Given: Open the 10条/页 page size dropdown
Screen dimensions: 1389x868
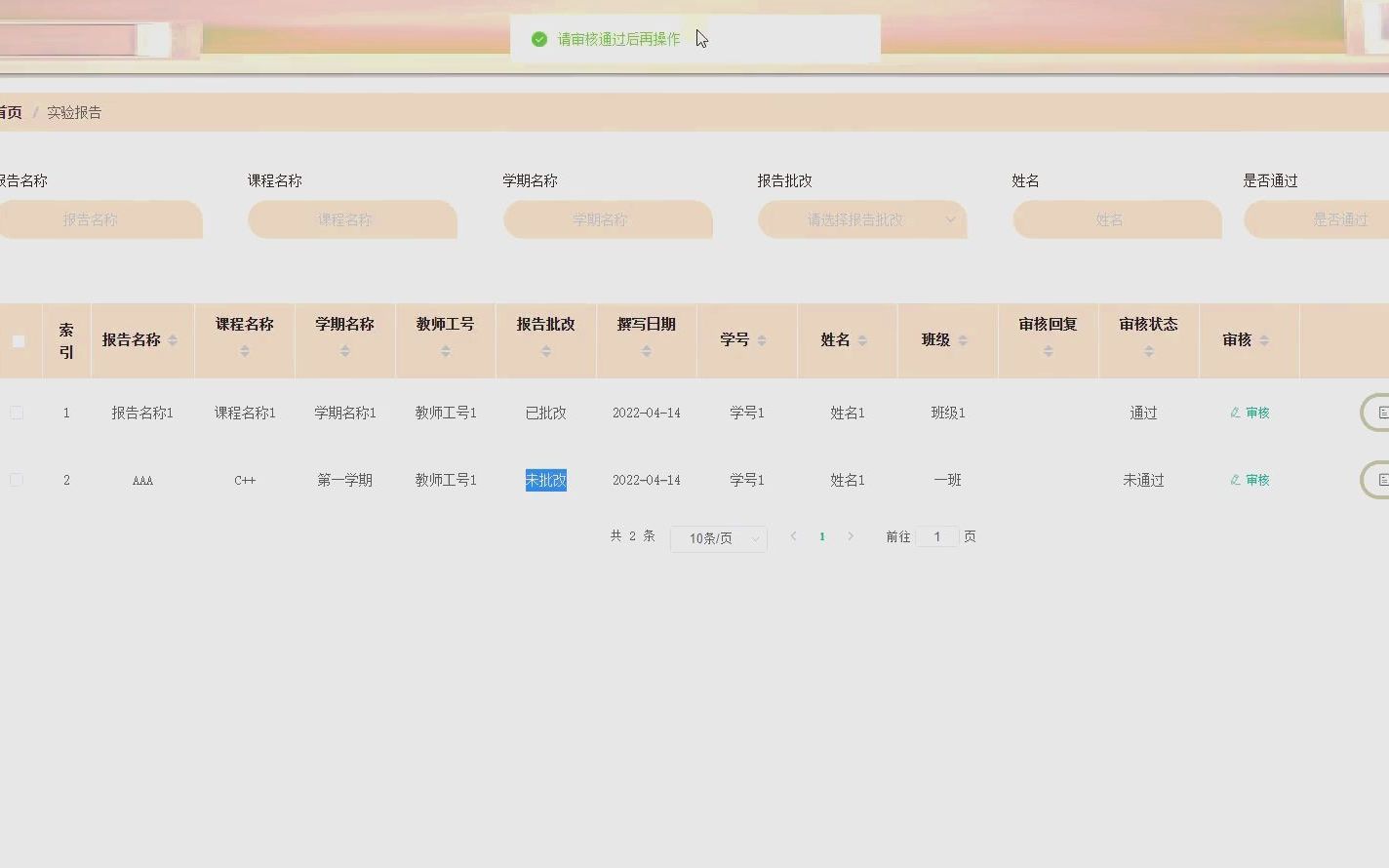Looking at the screenshot, I should point(719,538).
